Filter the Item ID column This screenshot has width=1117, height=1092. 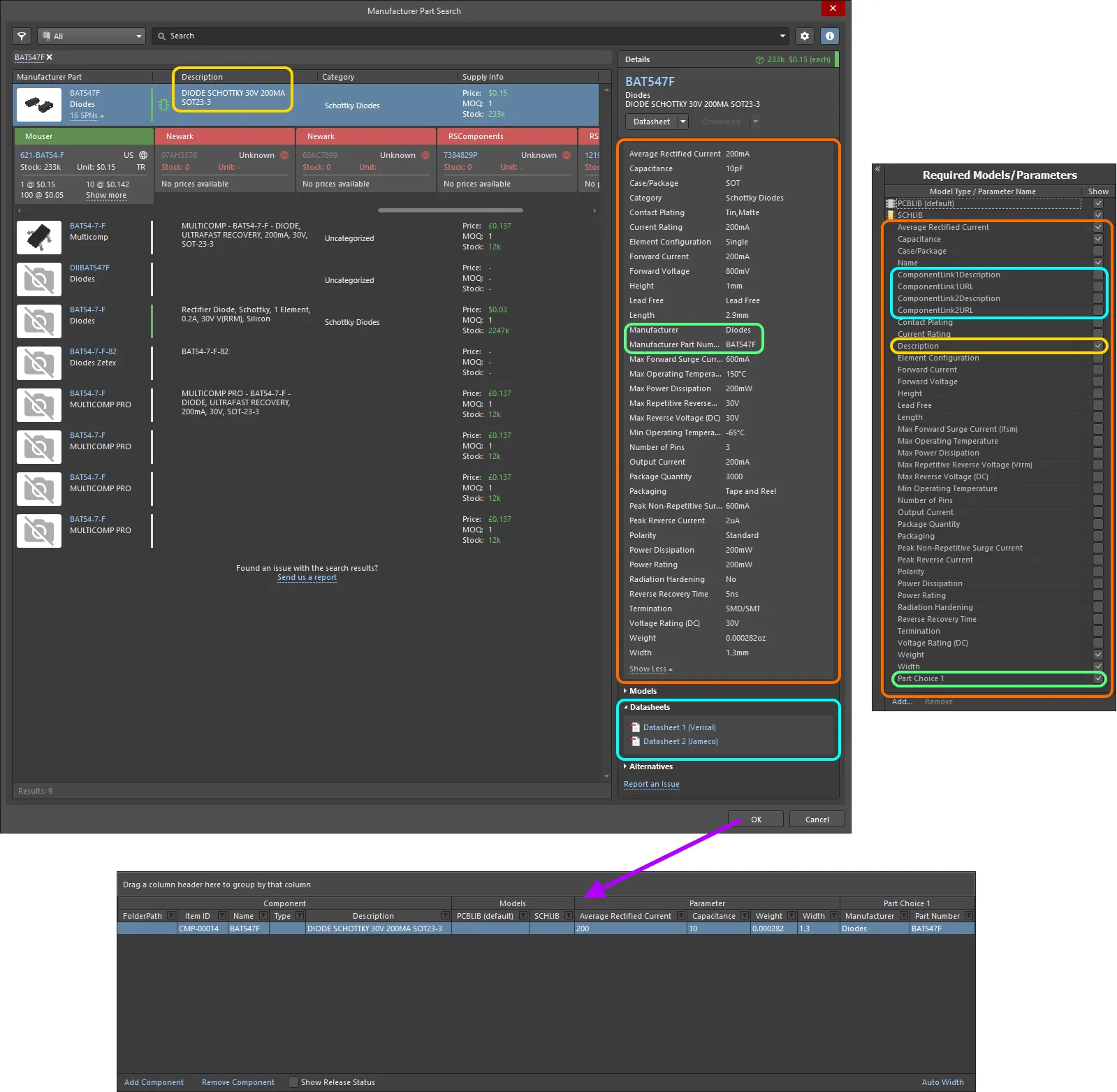tap(222, 916)
